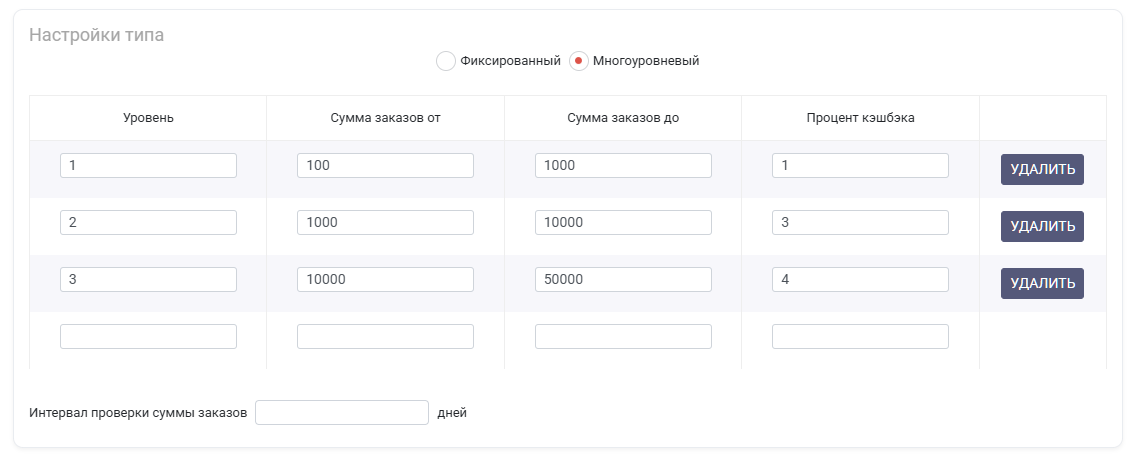The image size is (1132, 457).
Task: Edit Процент кэшбэка field with value 3
Action: [x=860, y=222]
